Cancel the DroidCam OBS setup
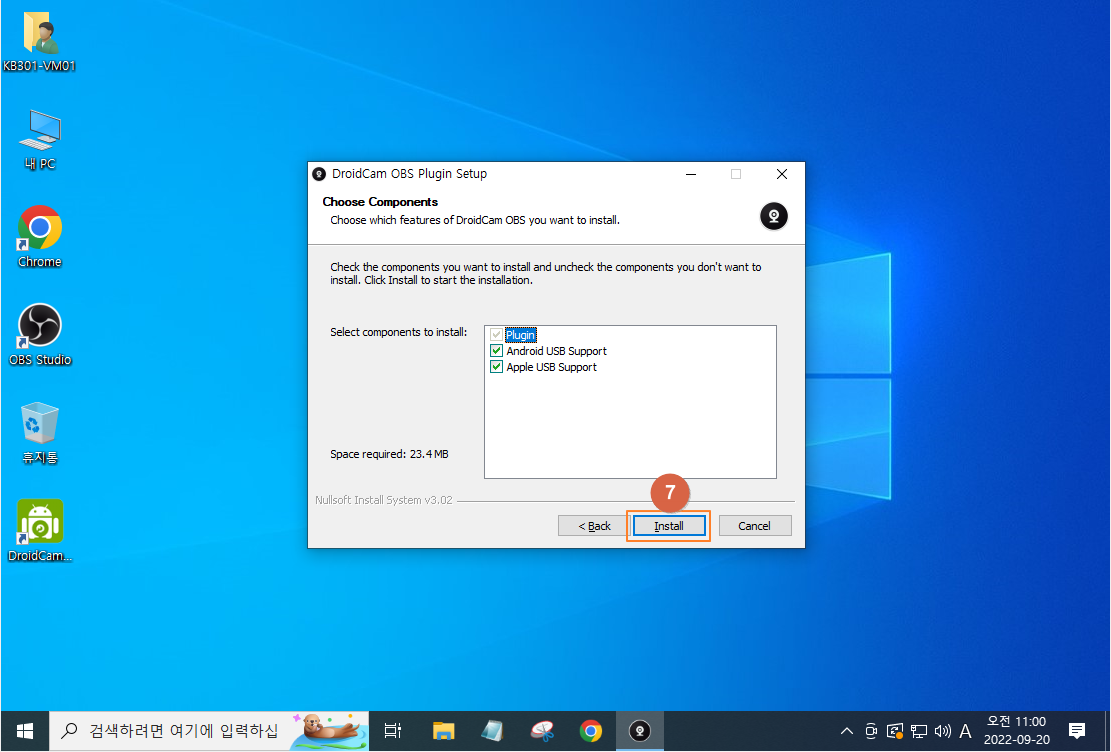This screenshot has height=752, width=1111. coord(755,526)
